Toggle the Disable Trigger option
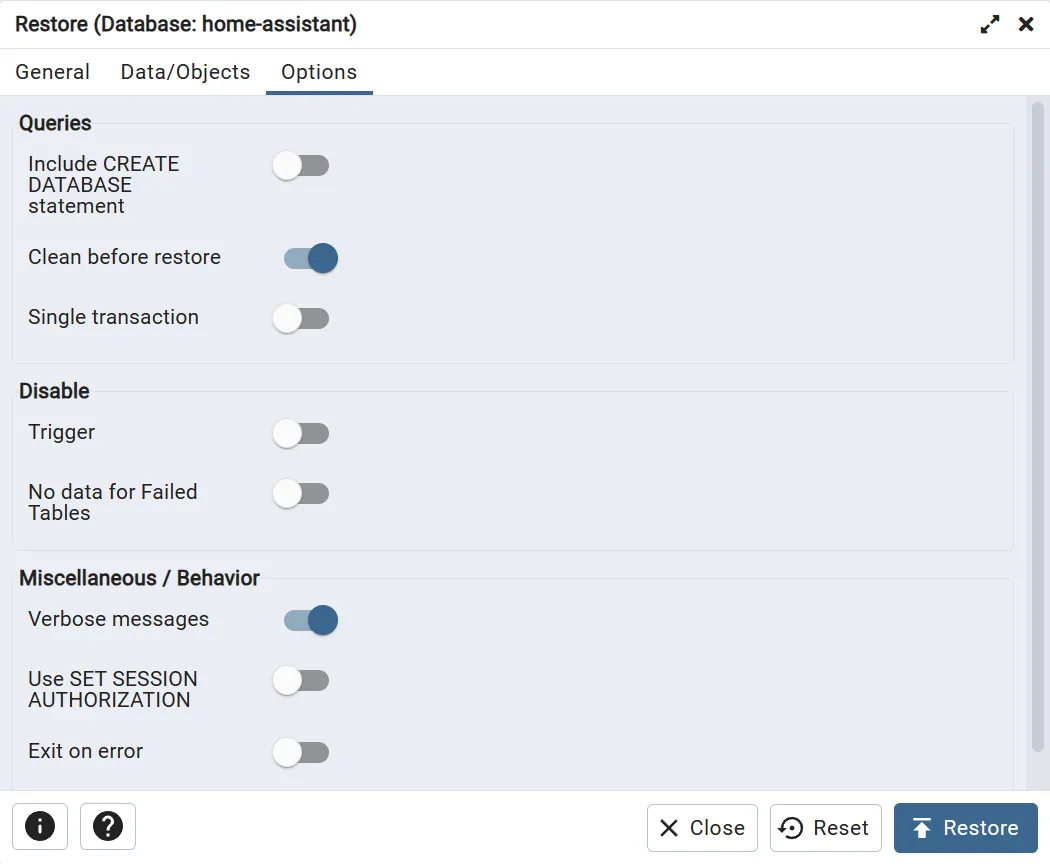The height and width of the screenshot is (864, 1050). coord(301,434)
